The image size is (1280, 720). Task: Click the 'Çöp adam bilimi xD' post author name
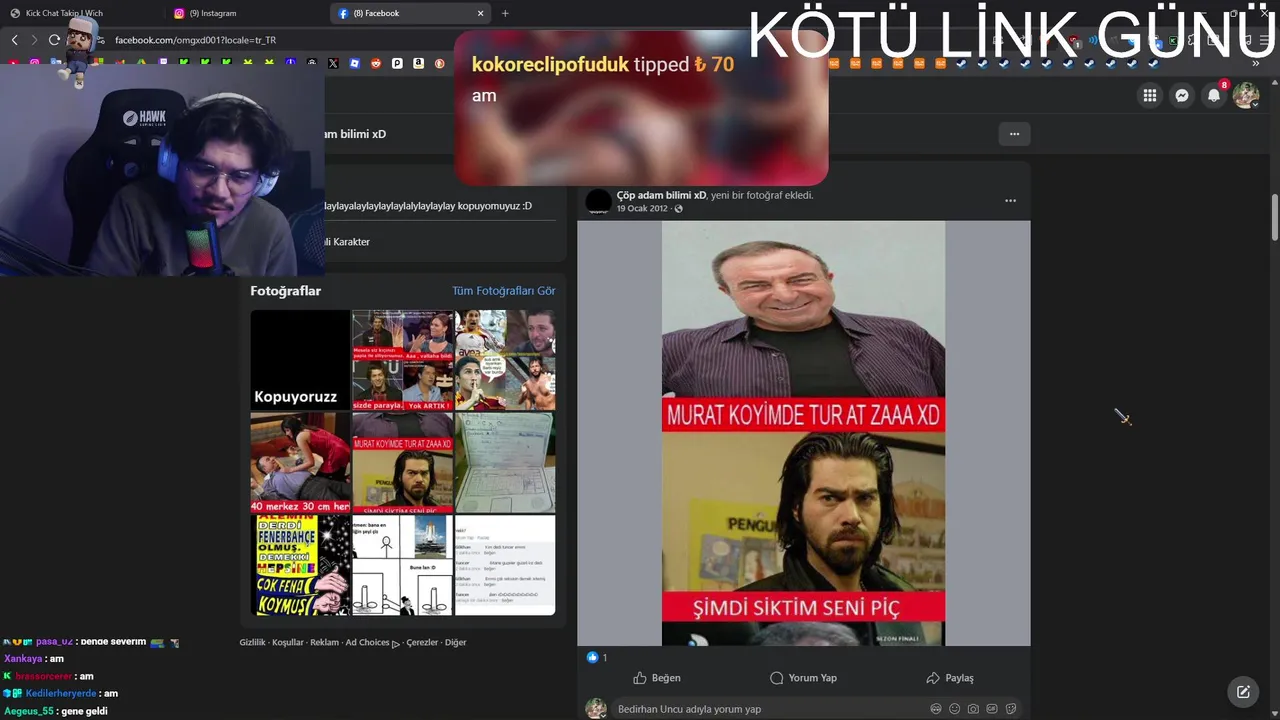coord(661,195)
